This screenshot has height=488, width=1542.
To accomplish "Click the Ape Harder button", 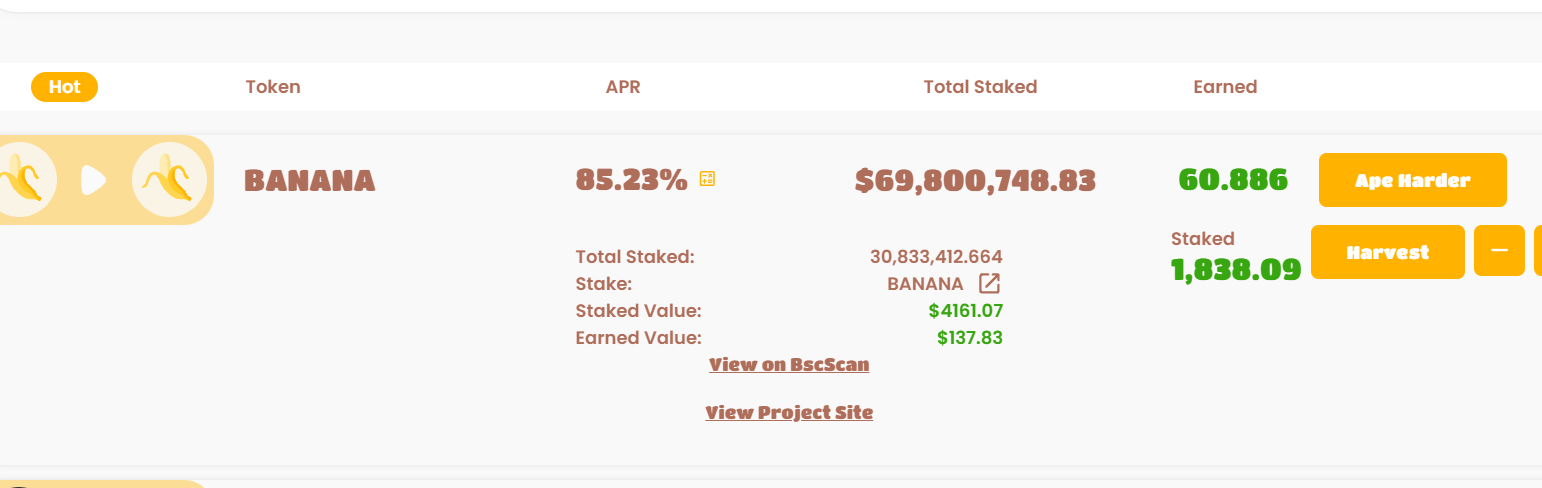I will pos(1412,180).
